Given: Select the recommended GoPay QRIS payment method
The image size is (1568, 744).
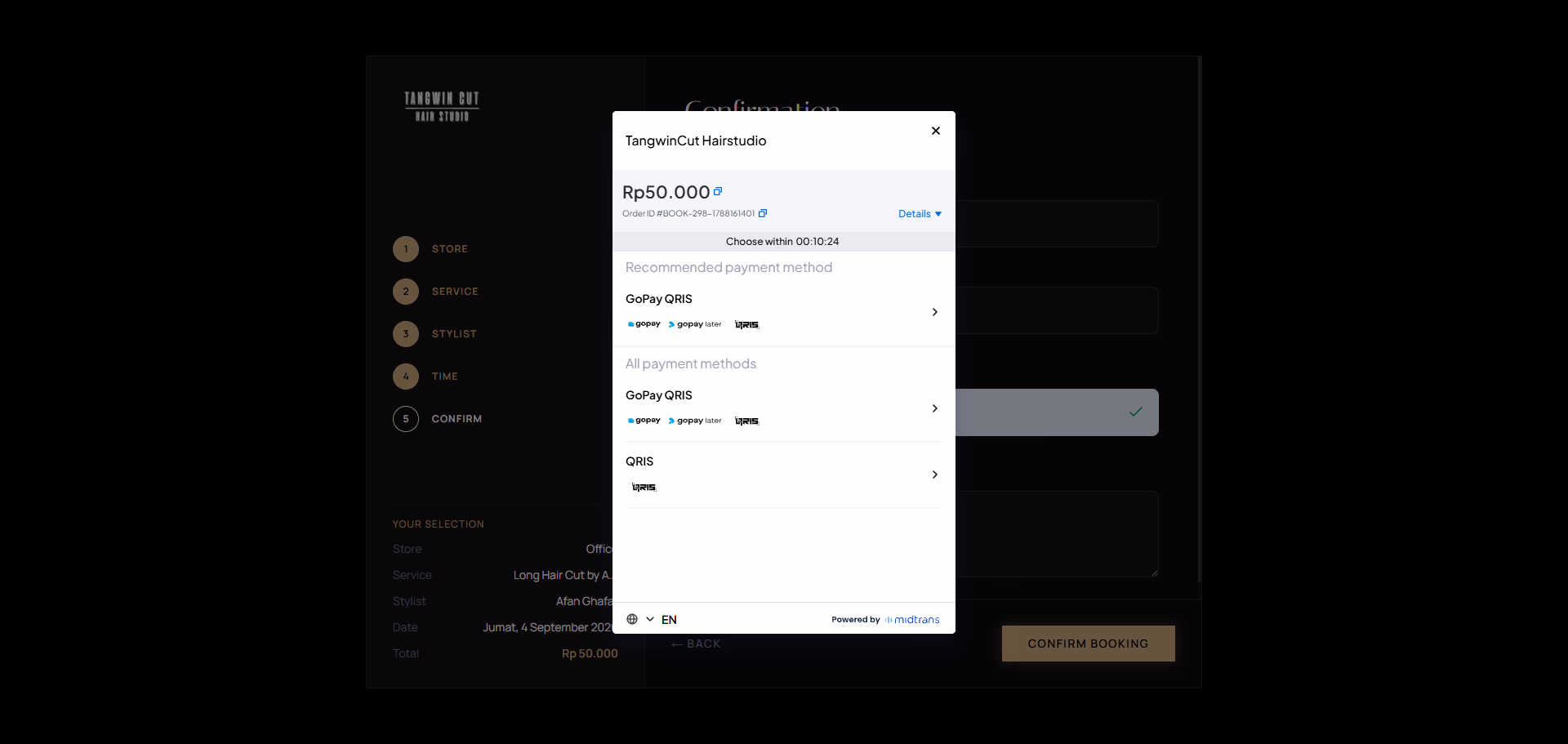Looking at the screenshot, I should click(784, 311).
